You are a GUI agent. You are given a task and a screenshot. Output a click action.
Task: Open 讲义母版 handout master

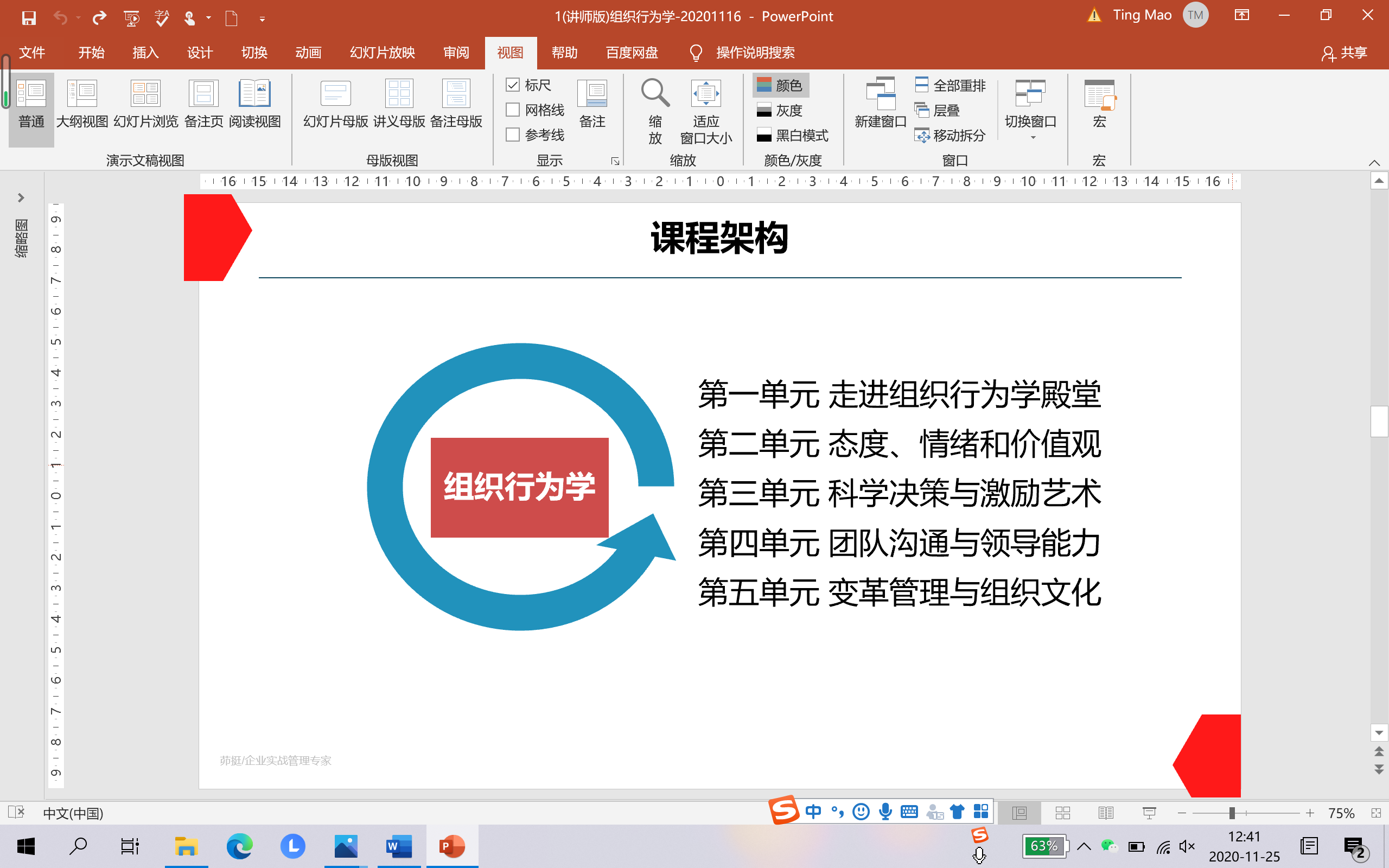[x=399, y=105]
